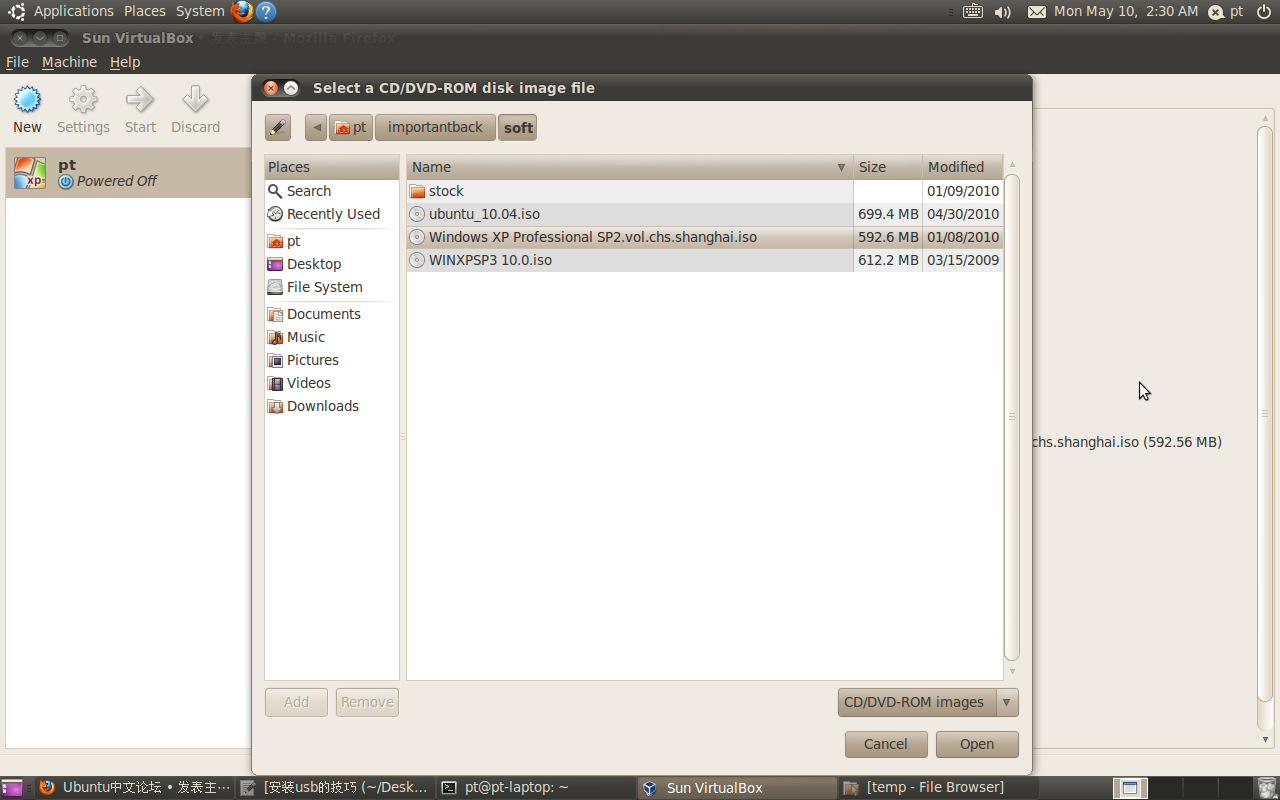Viewport: 1280px width, 800px height.
Task: Open the Places panel menu
Action: [x=145, y=11]
